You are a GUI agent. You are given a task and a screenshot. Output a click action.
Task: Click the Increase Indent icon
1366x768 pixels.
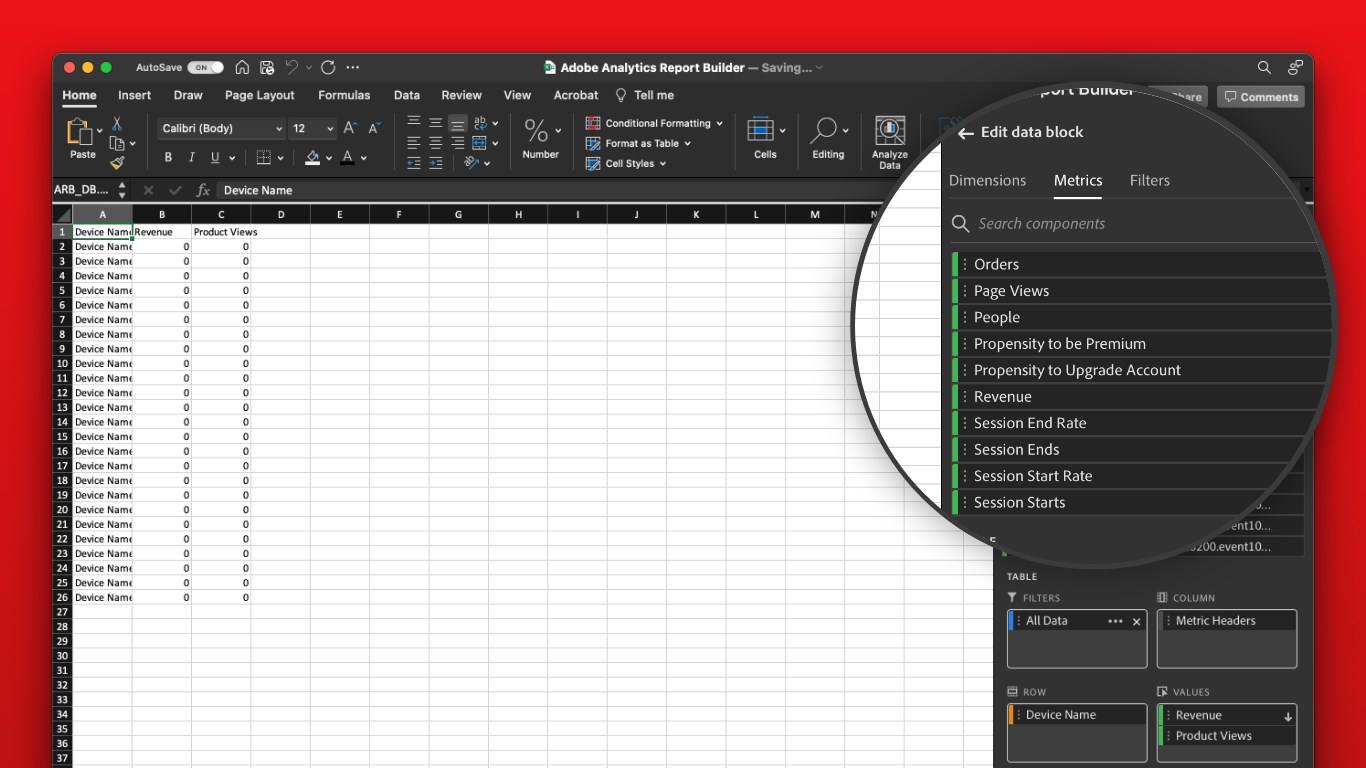coord(436,162)
